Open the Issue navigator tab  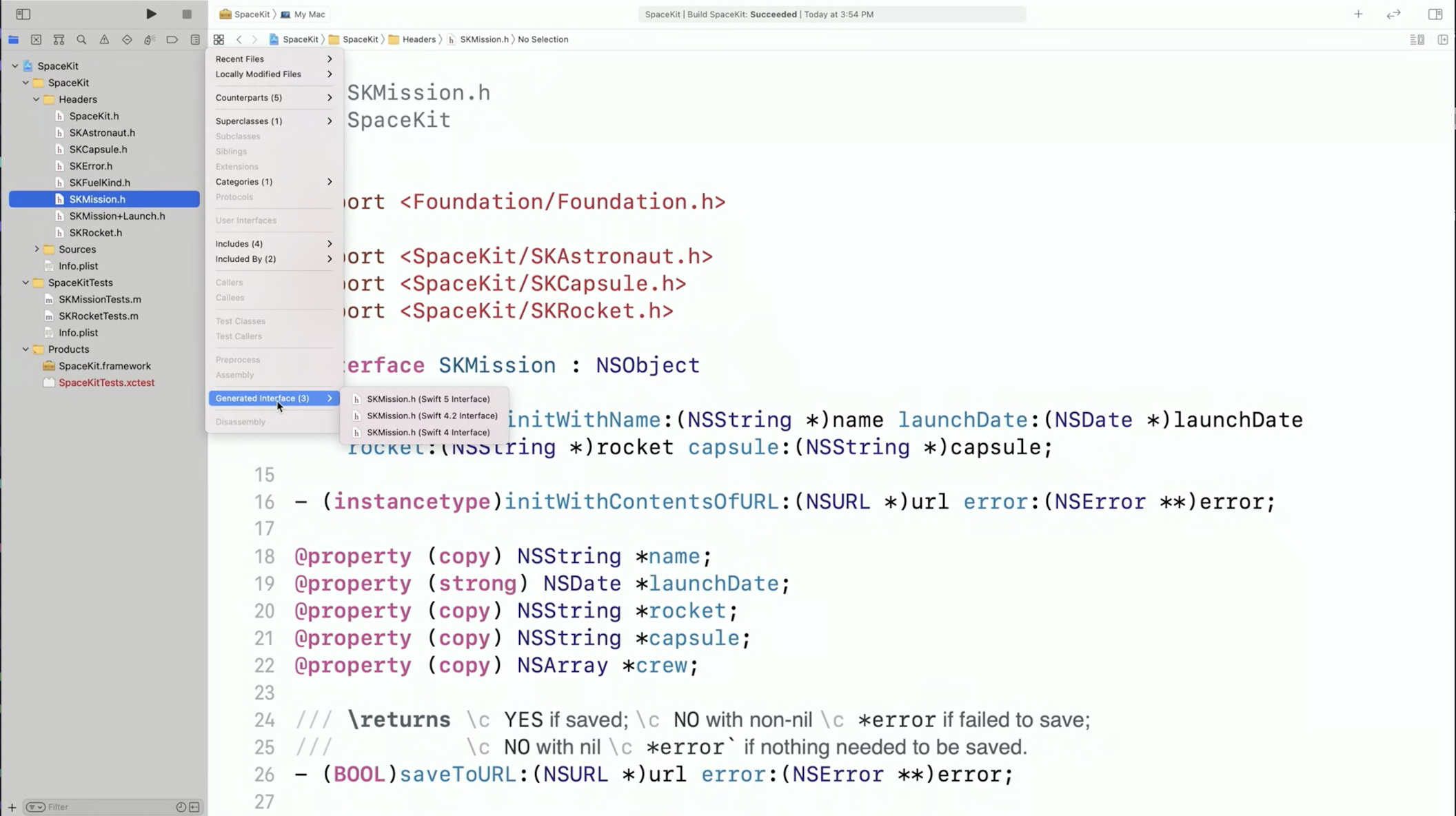[104, 40]
